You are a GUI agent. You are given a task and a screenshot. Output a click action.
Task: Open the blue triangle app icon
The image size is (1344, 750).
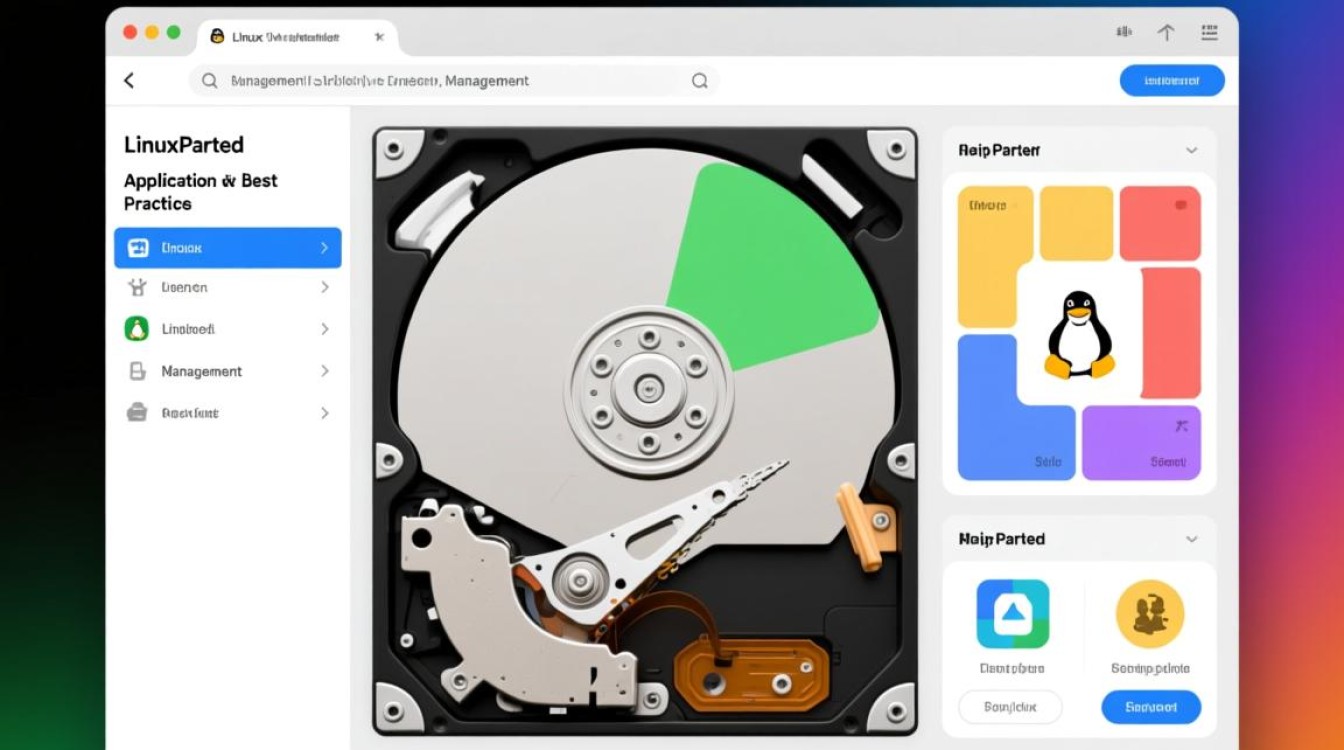click(x=1012, y=614)
